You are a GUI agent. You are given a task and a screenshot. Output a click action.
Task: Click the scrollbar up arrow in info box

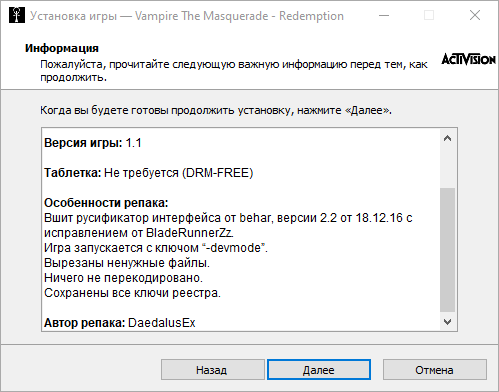point(447,138)
